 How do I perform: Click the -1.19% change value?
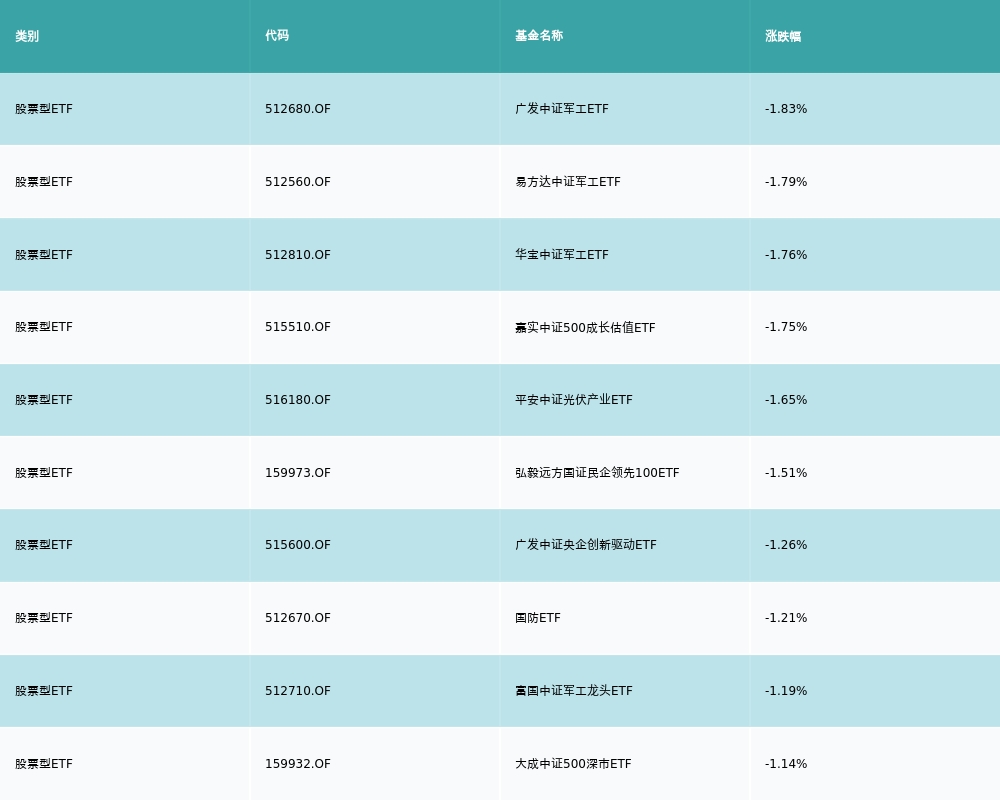786,691
